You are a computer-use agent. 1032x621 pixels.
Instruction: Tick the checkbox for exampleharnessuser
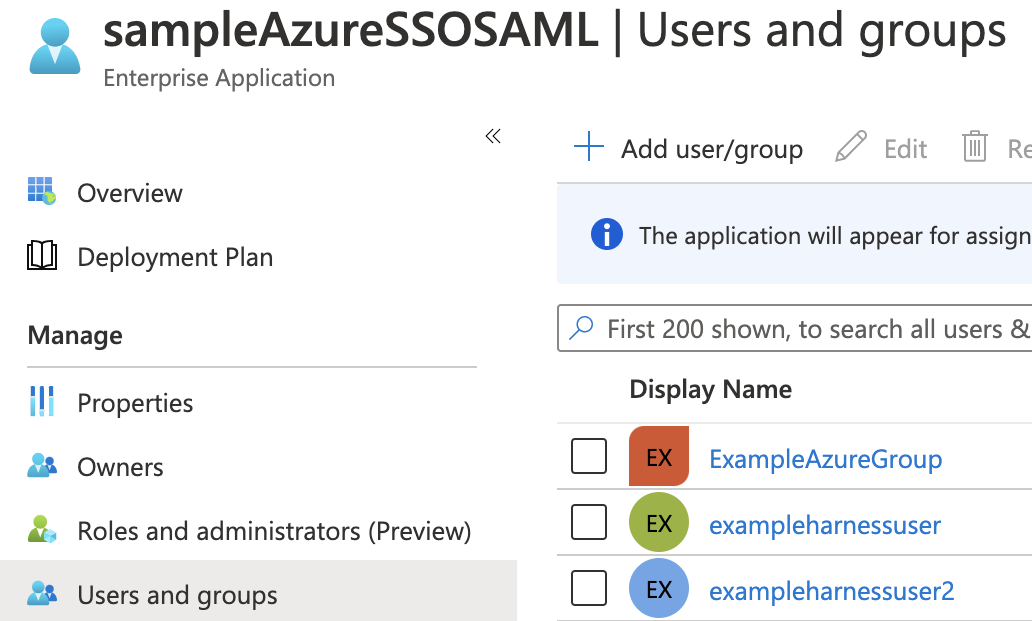tap(589, 522)
